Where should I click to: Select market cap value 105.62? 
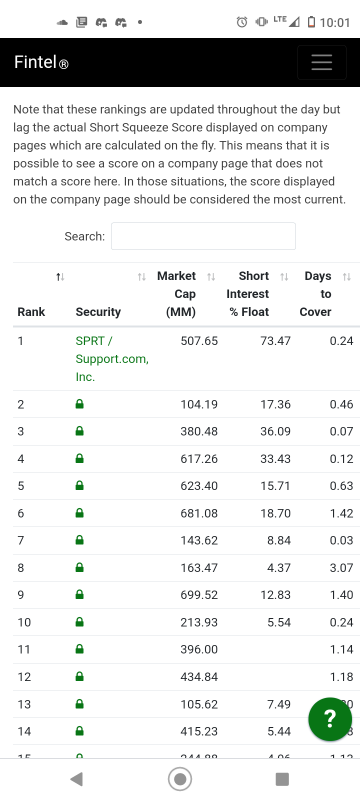point(199,705)
